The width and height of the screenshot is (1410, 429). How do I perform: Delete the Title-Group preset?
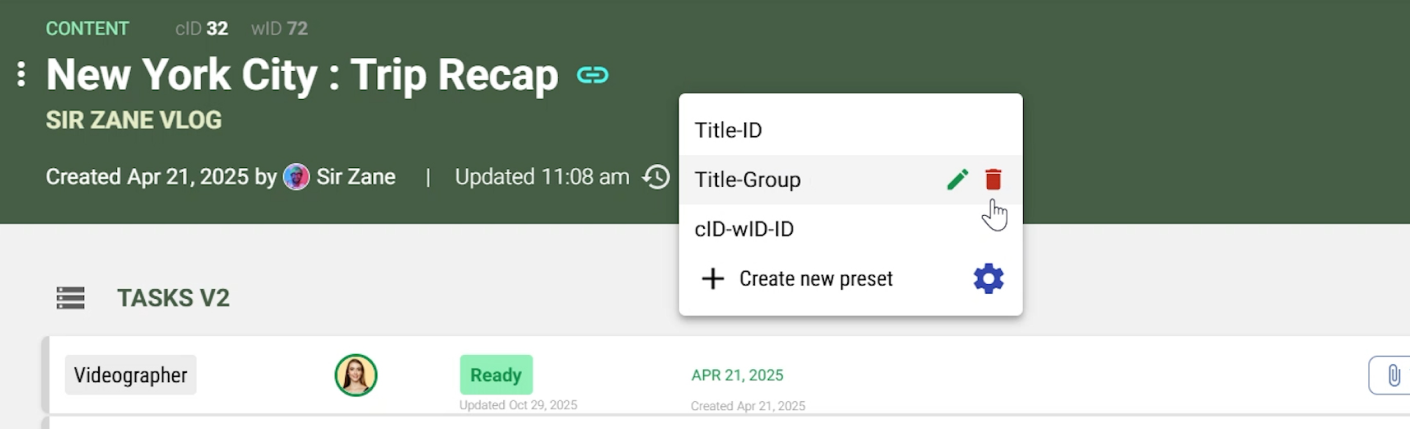(993, 180)
